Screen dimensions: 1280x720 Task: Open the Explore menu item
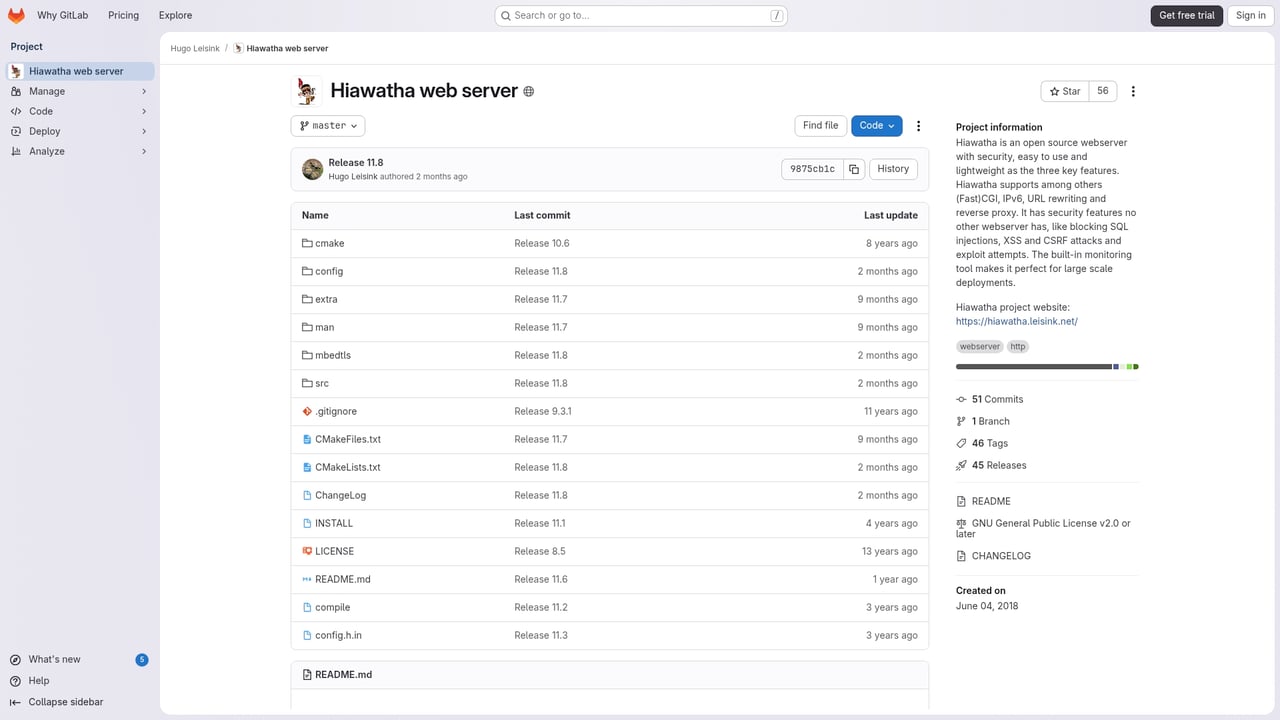point(175,15)
